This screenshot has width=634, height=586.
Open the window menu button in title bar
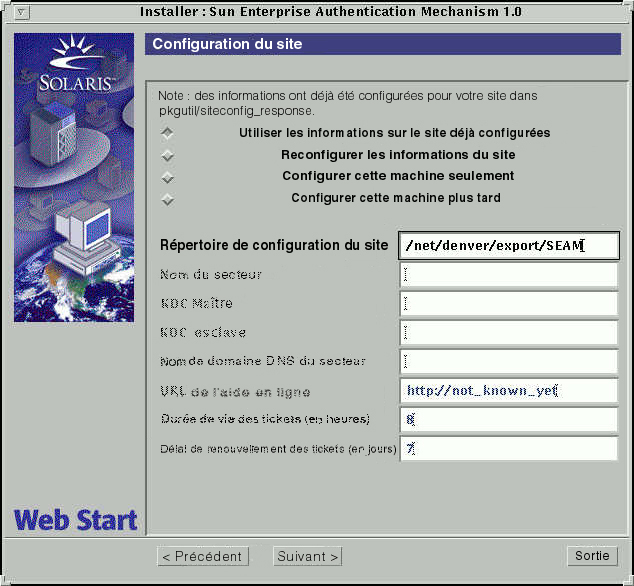point(21,12)
